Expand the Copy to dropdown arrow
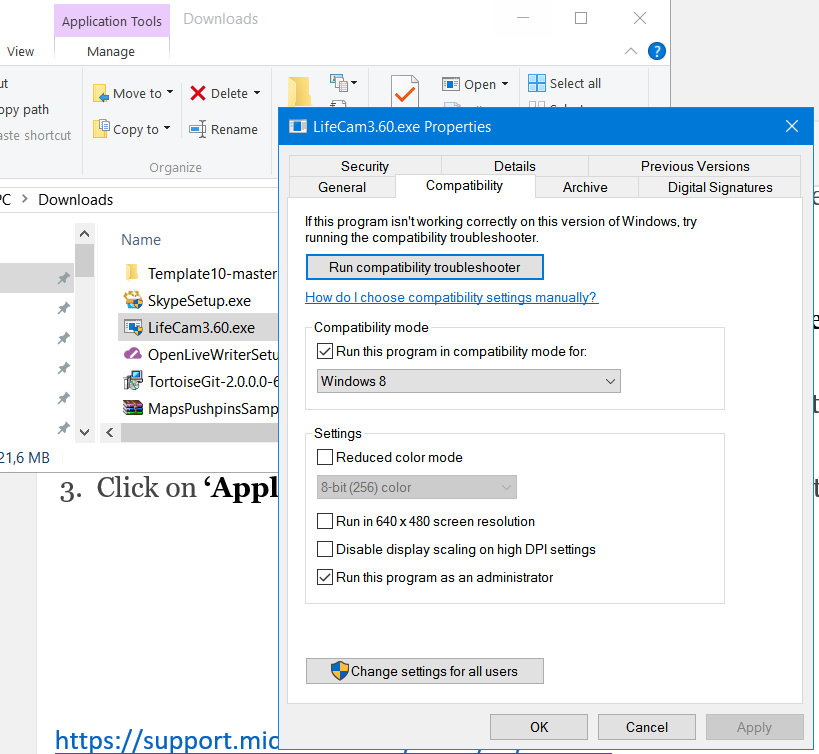Screen dimensions: 819x754 [167, 129]
